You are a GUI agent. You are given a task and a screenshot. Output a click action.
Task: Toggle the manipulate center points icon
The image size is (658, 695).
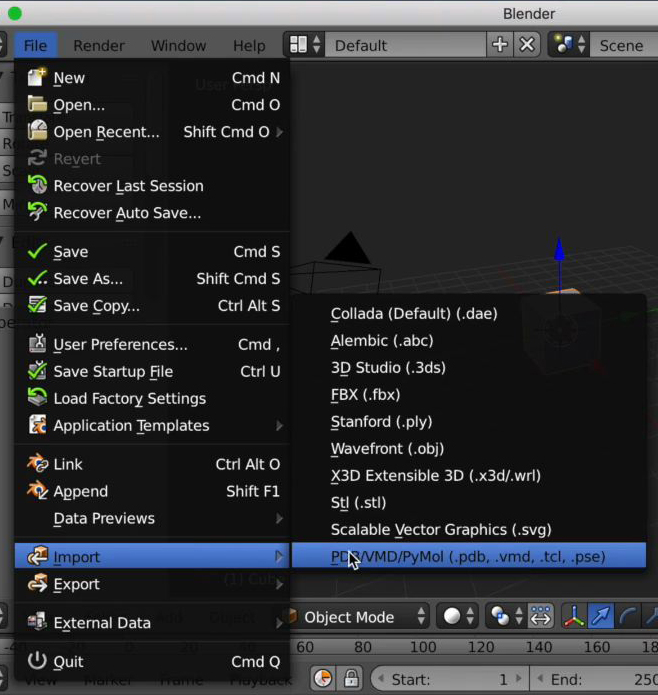(540, 616)
